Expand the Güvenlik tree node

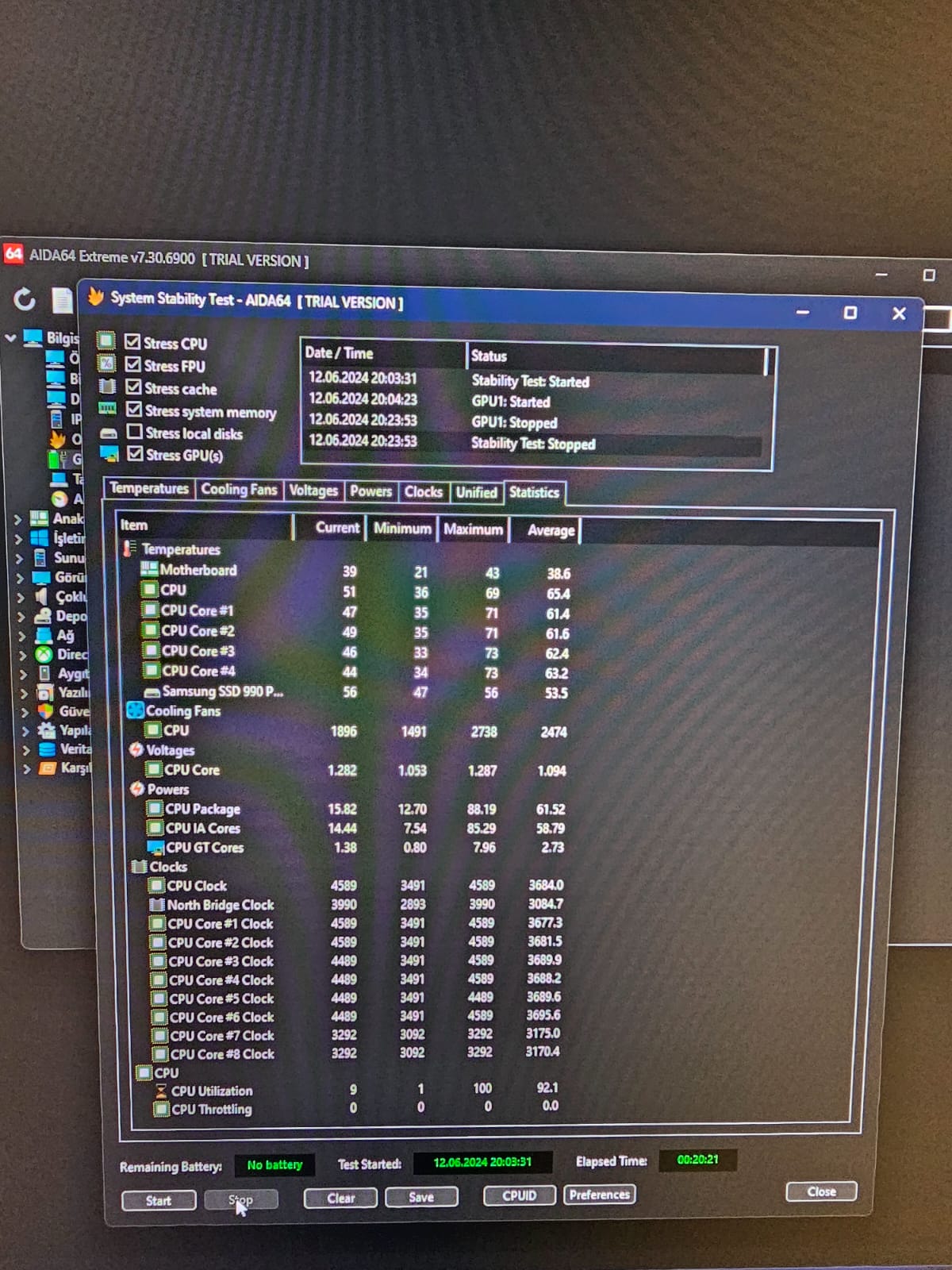pos(25,712)
